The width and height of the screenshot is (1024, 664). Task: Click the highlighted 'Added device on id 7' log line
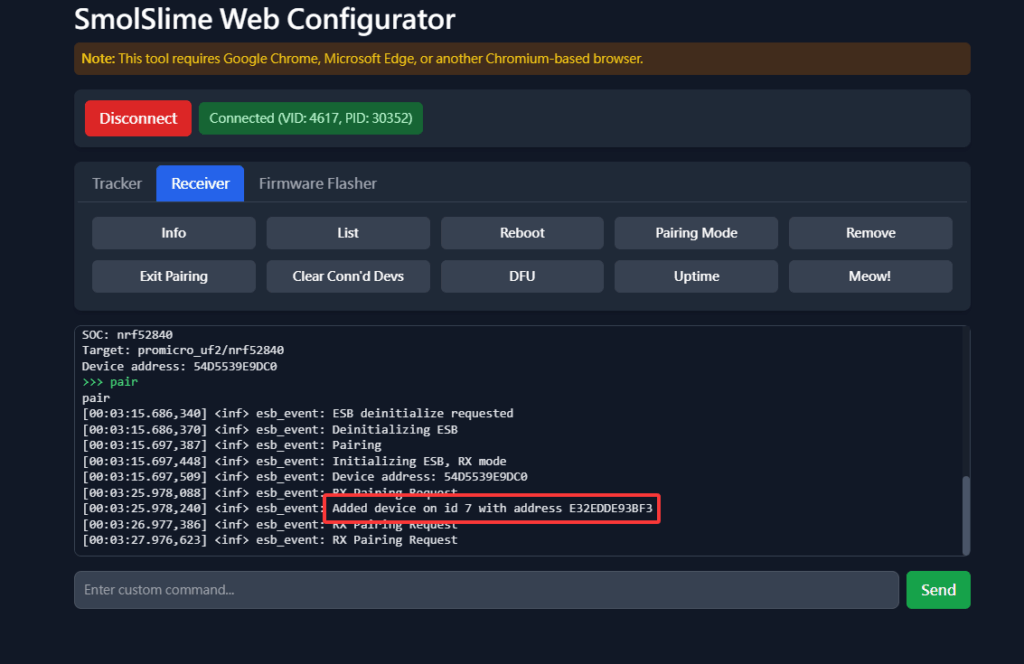click(492, 508)
